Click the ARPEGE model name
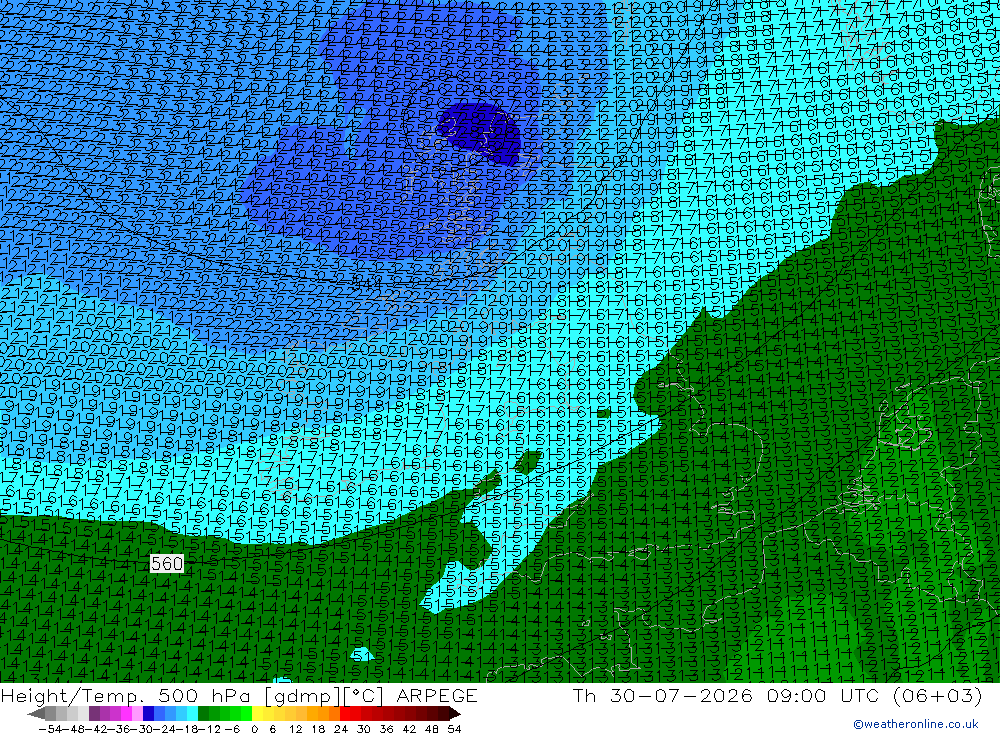Image resolution: width=1000 pixels, height=733 pixels. point(437,695)
